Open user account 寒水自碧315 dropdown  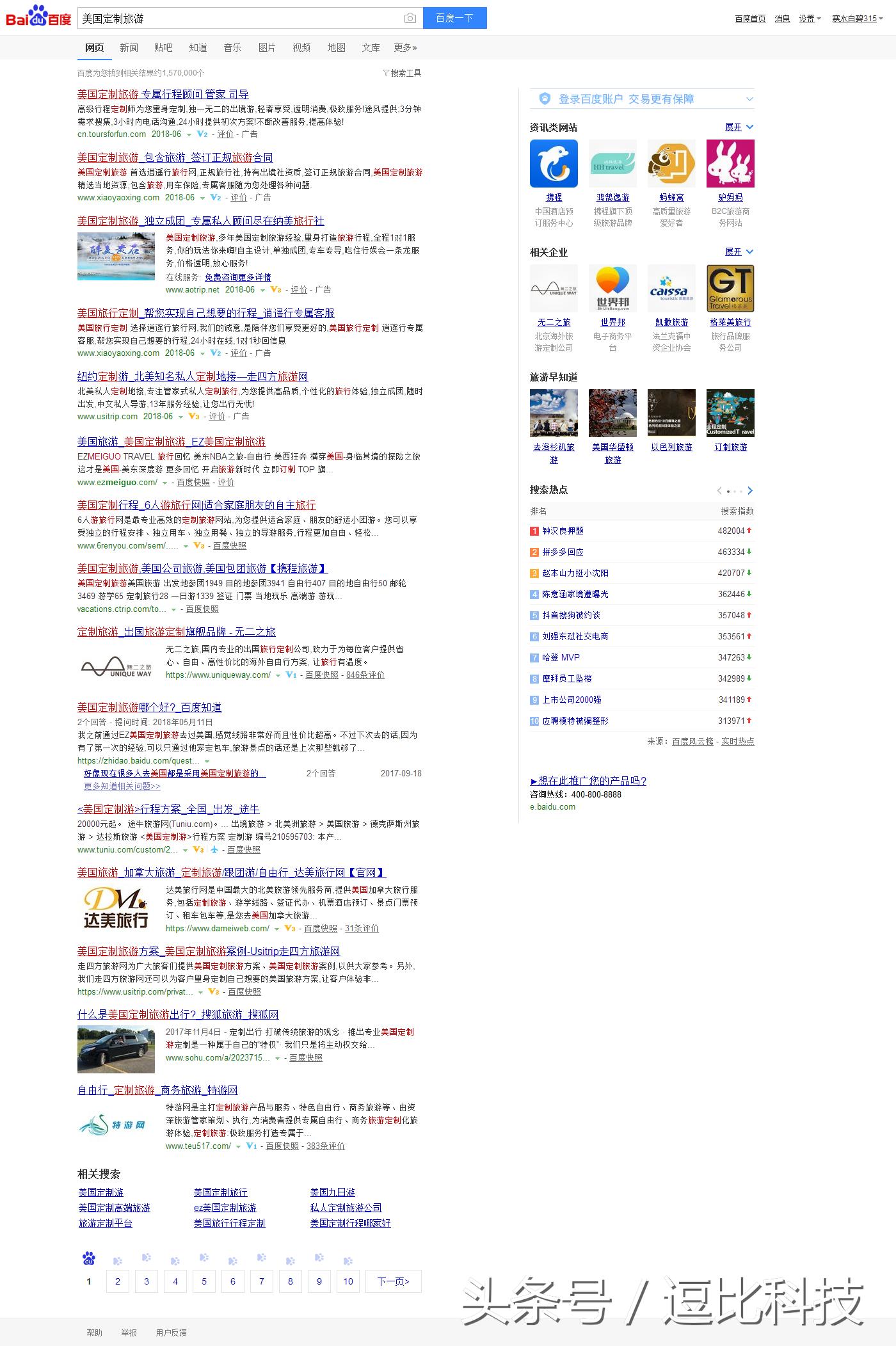tap(858, 19)
